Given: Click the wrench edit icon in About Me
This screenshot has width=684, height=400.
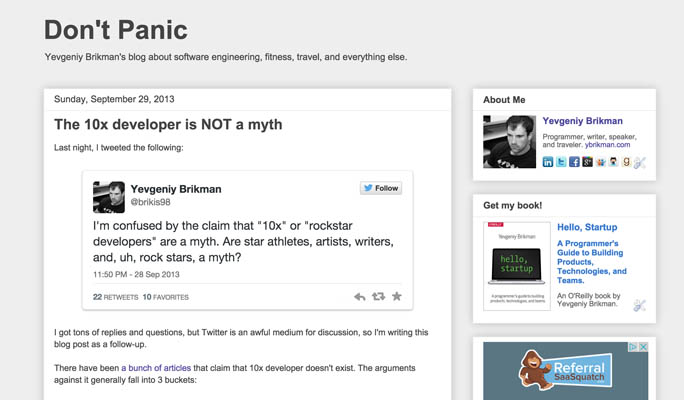Looking at the screenshot, I should pos(640,163).
